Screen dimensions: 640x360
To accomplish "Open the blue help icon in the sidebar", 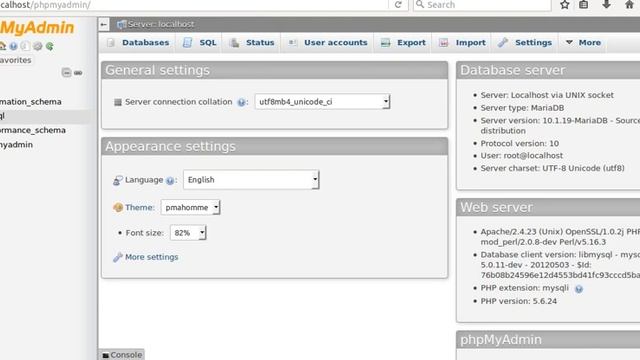I will 13,46.
